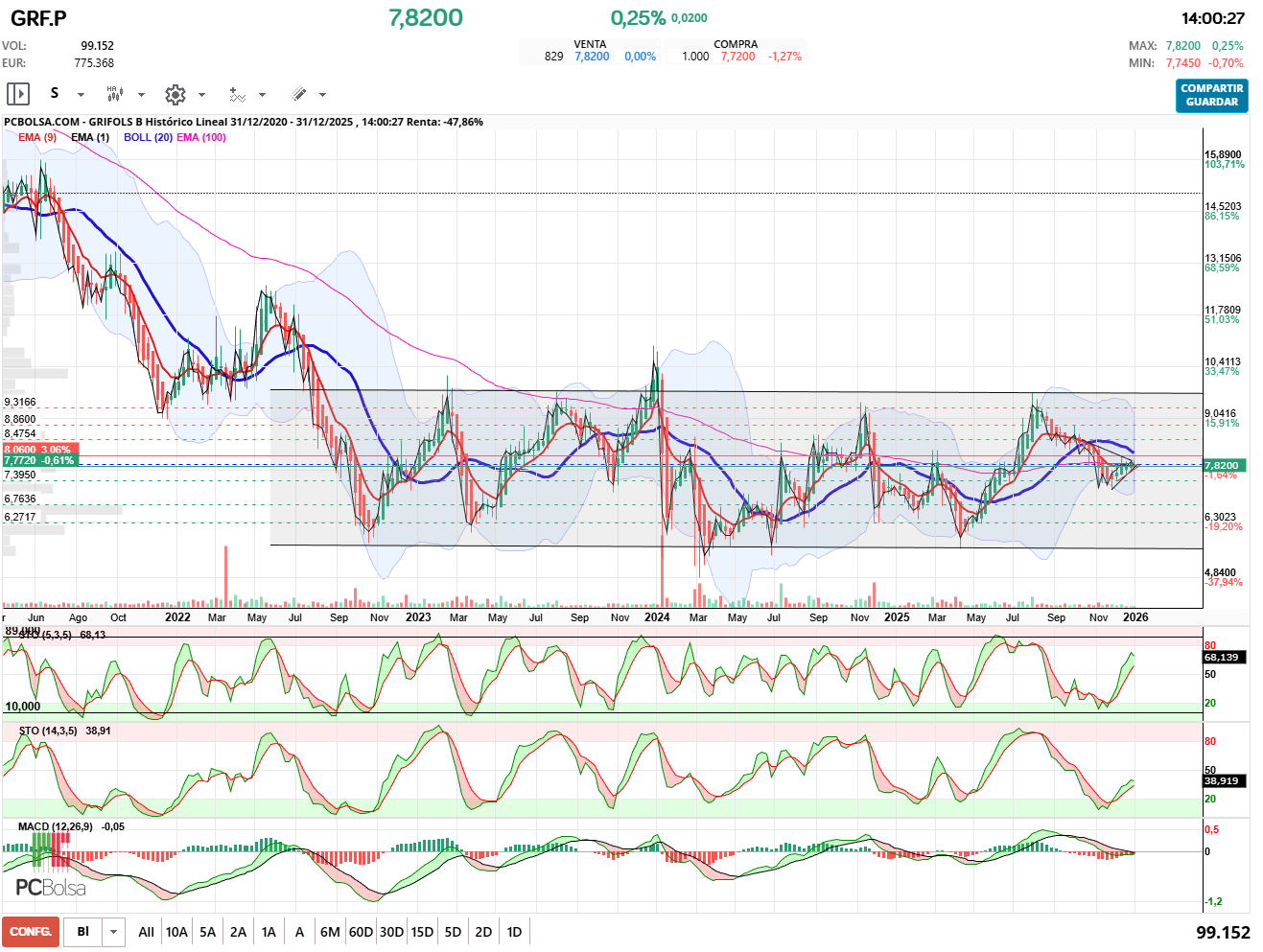The width and height of the screenshot is (1263, 952).
Task: Expand the BI selector dropdown arrow
Action: click(114, 932)
